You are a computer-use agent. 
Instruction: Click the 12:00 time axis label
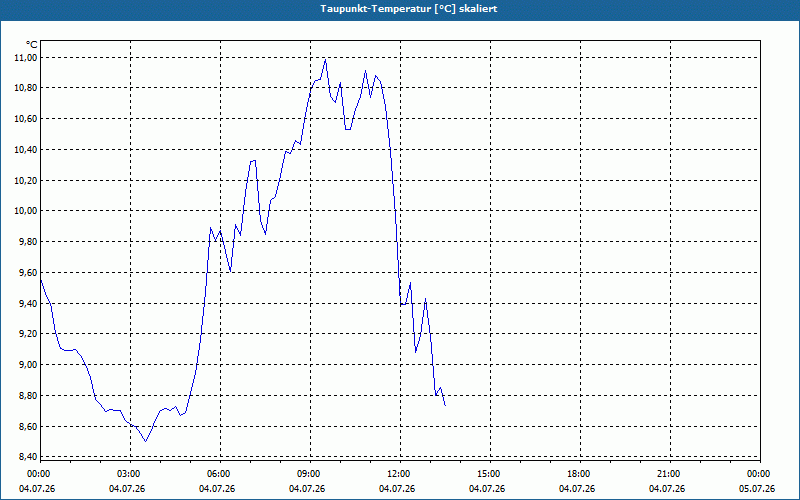tap(400, 474)
